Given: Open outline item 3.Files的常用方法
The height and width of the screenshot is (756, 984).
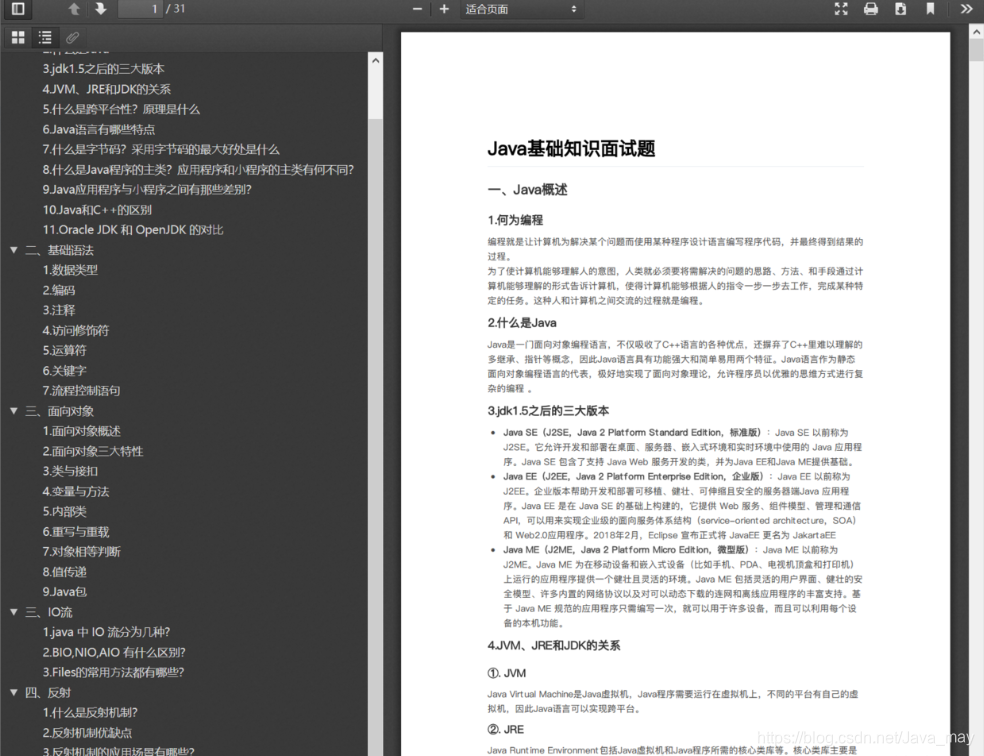Looking at the screenshot, I should click(114, 672).
